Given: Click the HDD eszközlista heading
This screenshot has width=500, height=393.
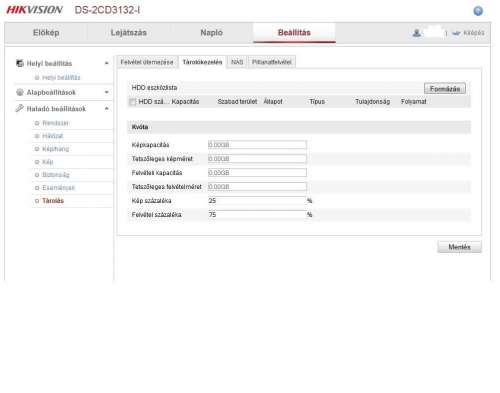Looking at the screenshot, I should (x=155, y=88).
